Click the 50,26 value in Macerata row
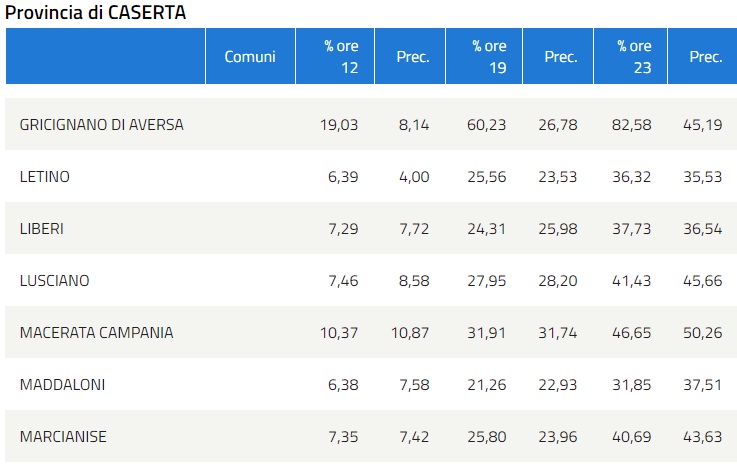The width and height of the screenshot is (737, 465). pyautogui.click(x=704, y=333)
